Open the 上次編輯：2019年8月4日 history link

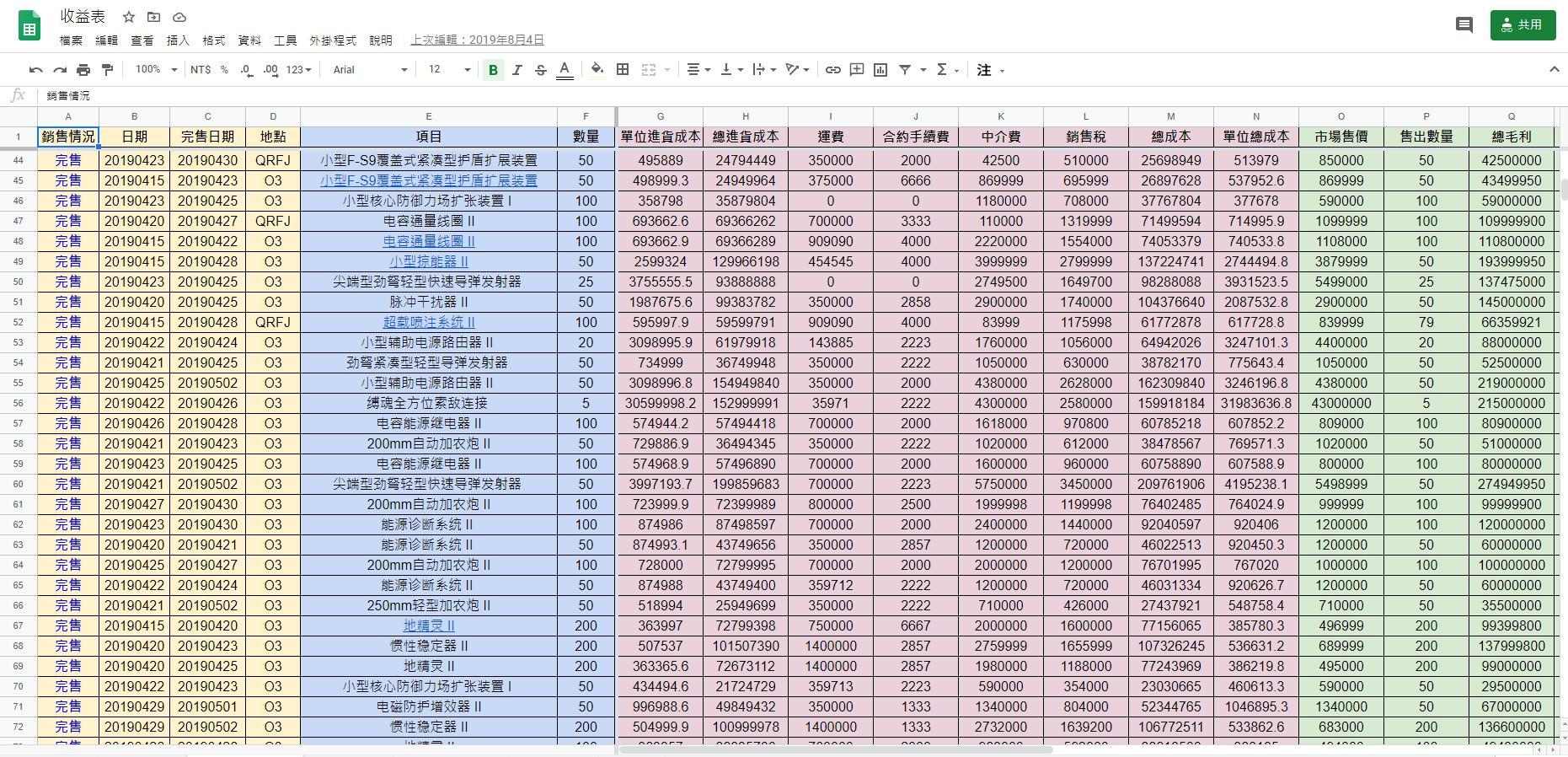point(477,40)
